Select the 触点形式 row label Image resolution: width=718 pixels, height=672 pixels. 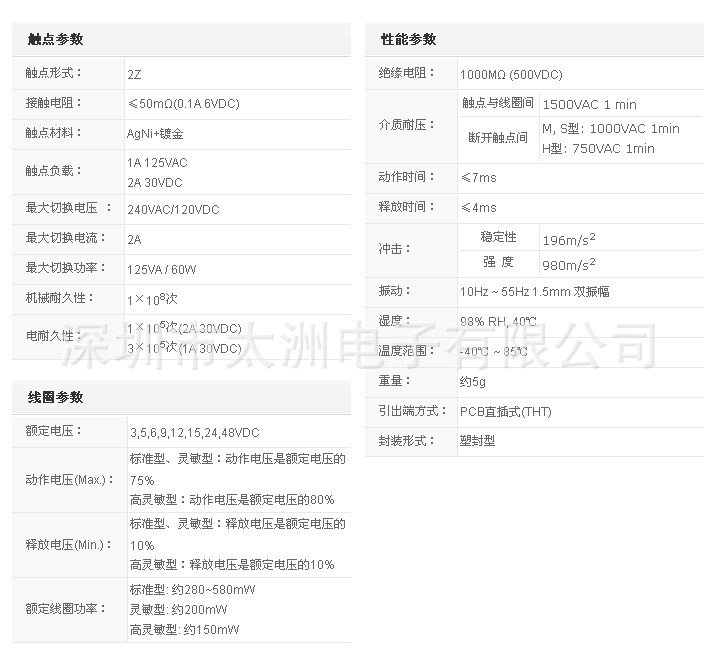click(54, 73)
